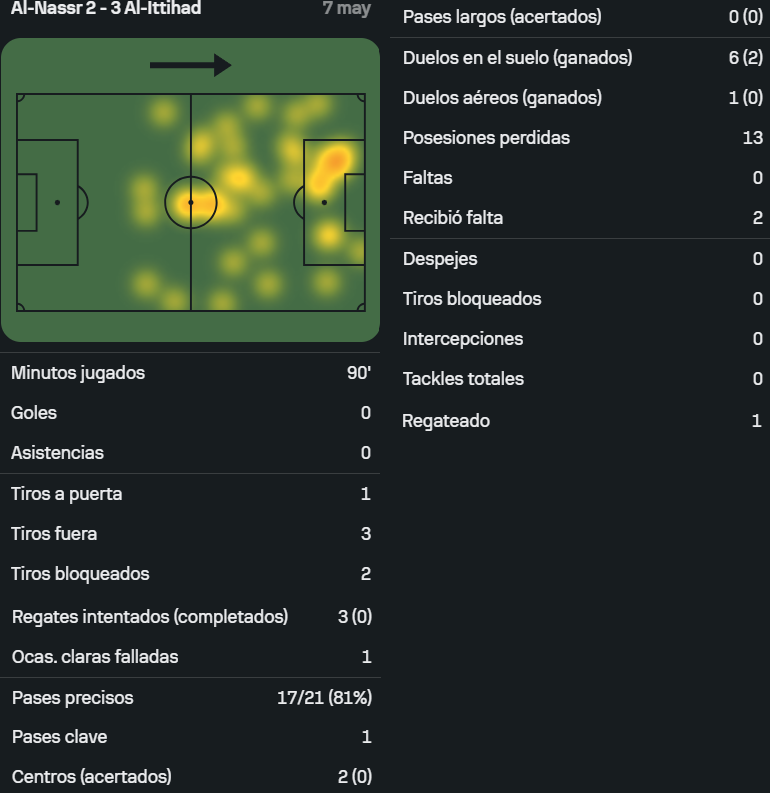770x793 pixels.
Task: Click the Regateado stat row
Action: (580, 421)
